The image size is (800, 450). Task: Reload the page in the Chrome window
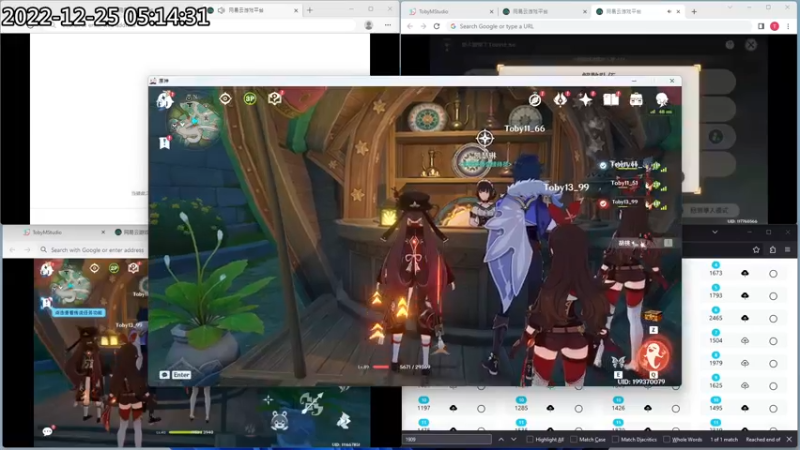click(437, 26)
